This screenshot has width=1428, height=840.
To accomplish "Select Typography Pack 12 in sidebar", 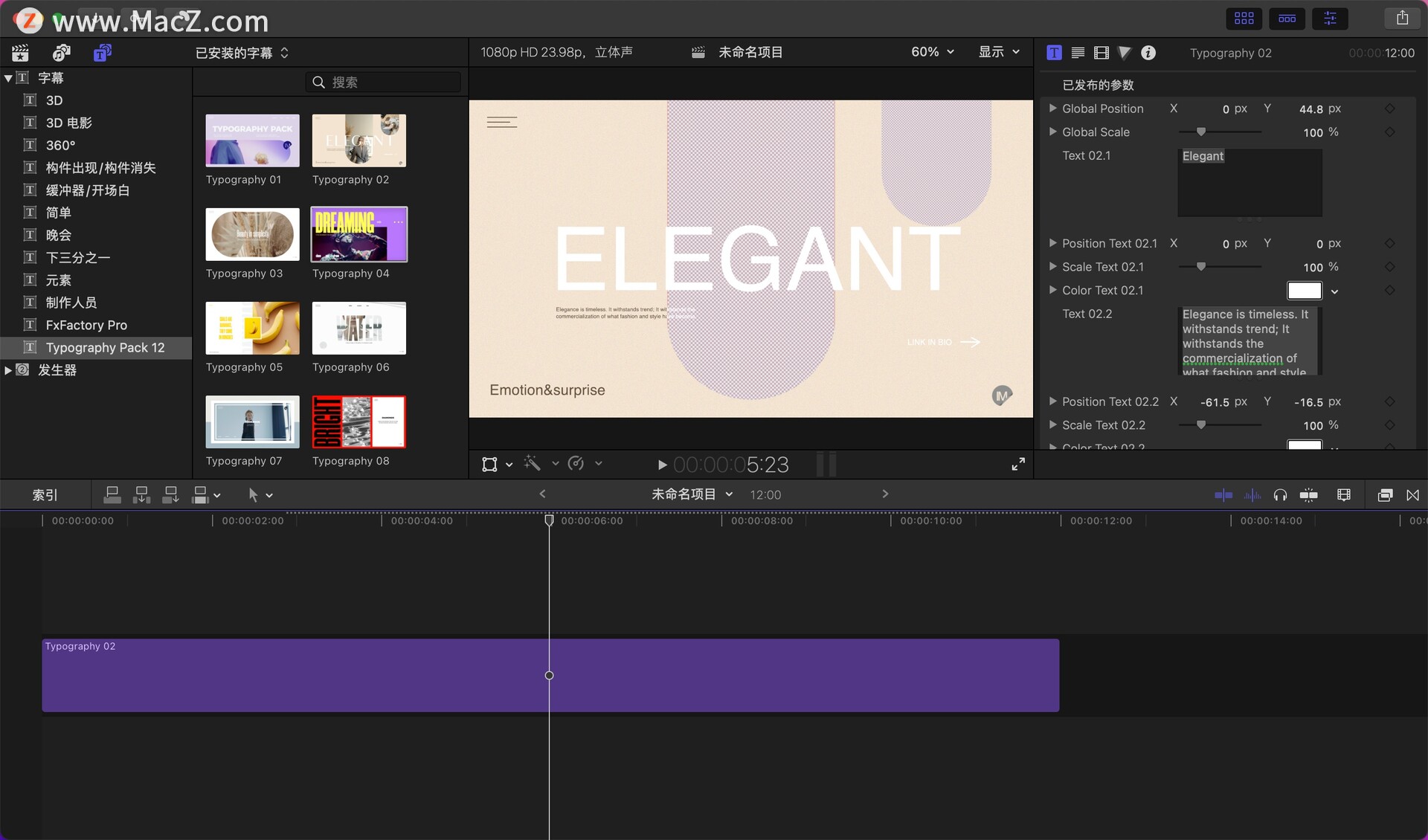I will pyautogui.click(x=105, y=348).
